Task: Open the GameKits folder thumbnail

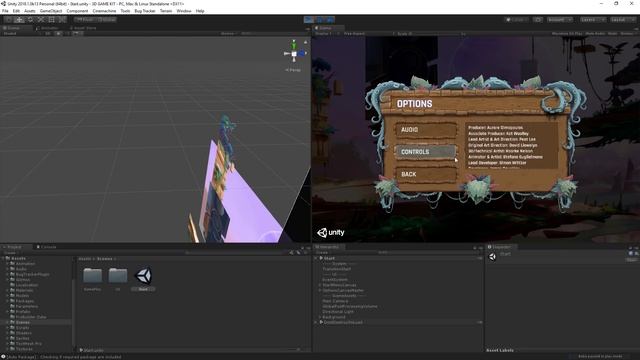Action: [x=93, y=276]
